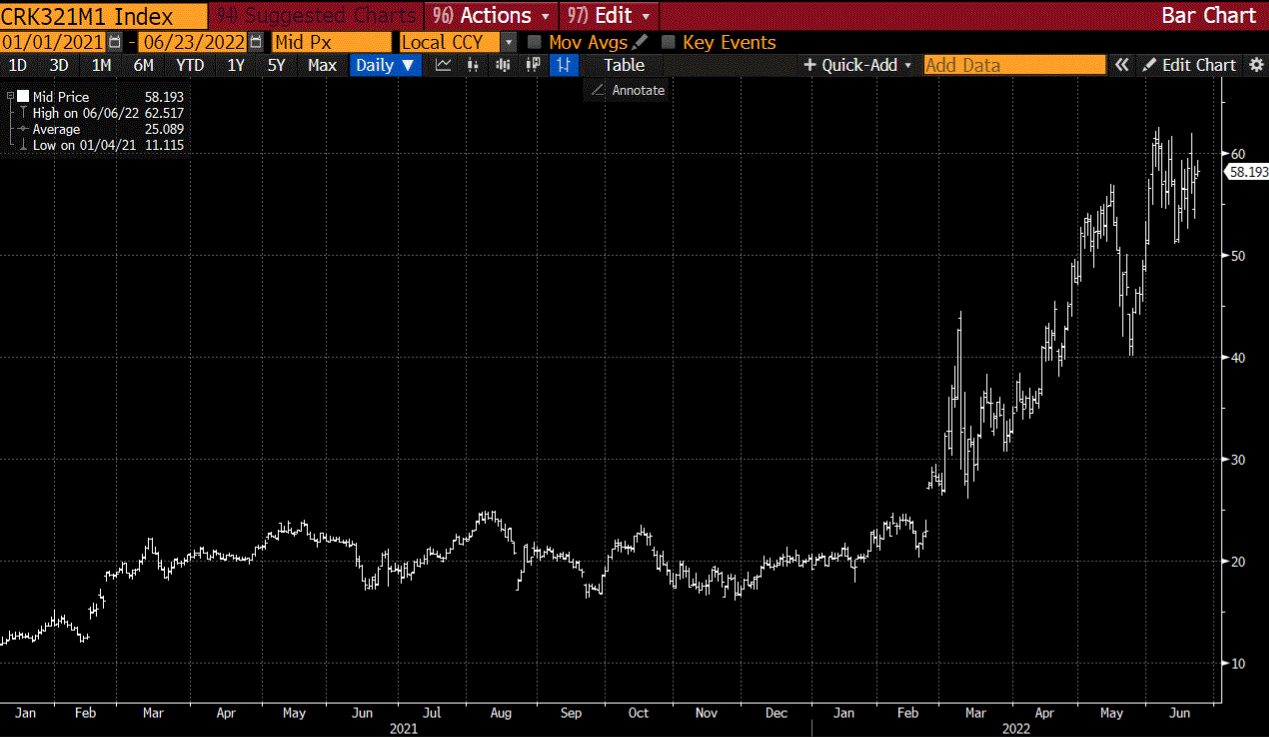
Task: Enable the Mov Avgs checkbox
Action: click(x=535, y=42)
